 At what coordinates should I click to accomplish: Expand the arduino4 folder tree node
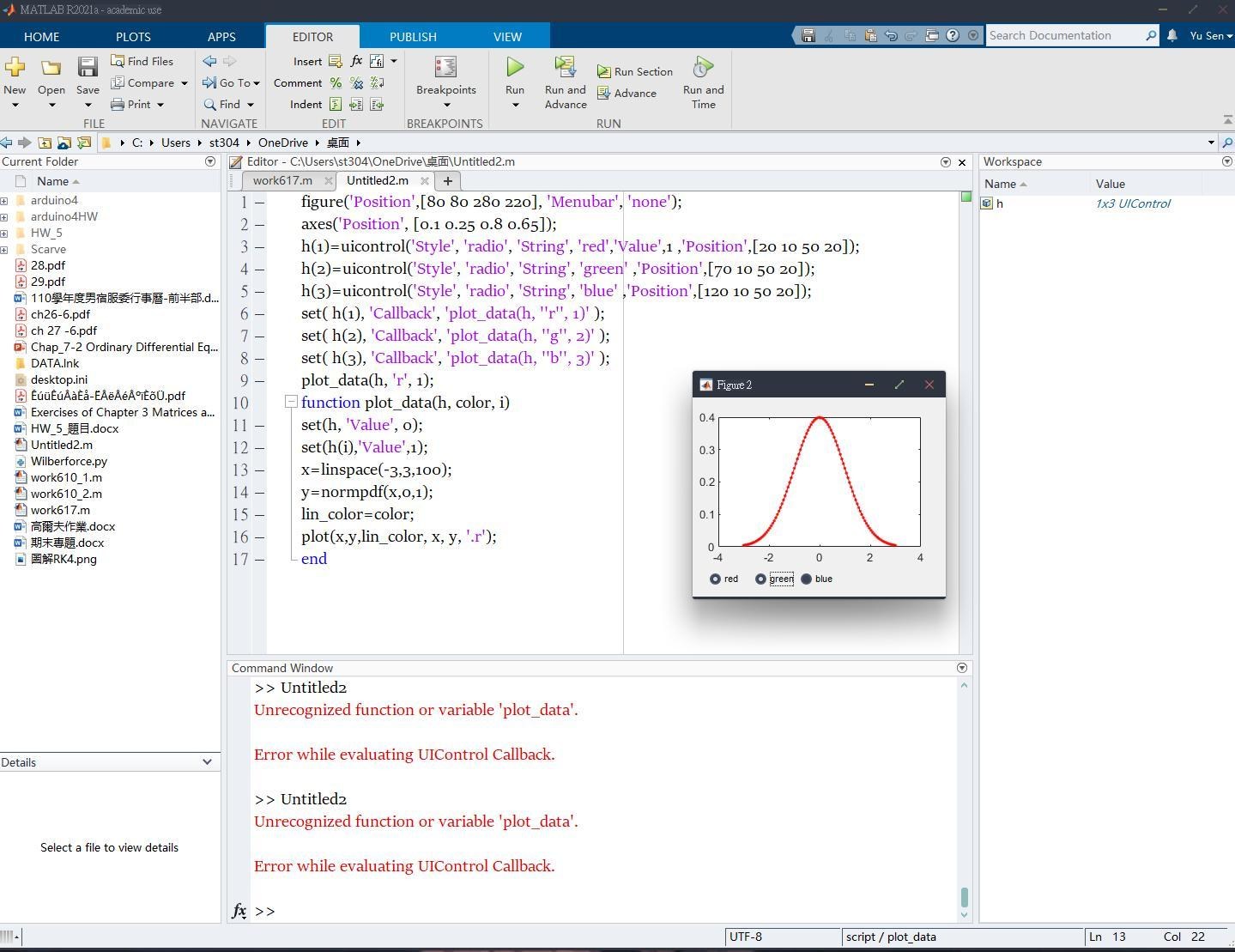[4, 201]
